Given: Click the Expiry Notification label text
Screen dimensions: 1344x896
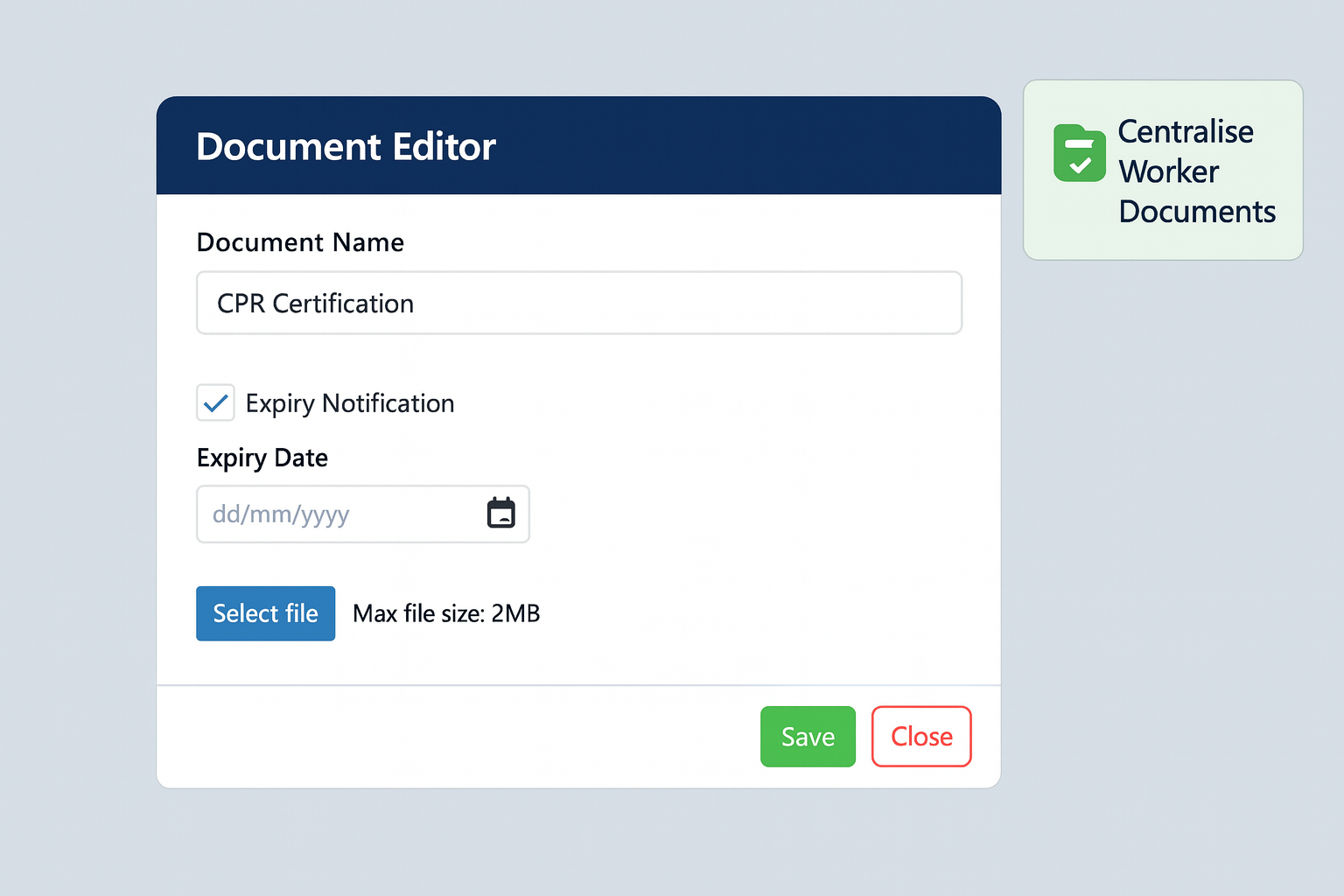Looking at the screenshot, I should [349, 402].
